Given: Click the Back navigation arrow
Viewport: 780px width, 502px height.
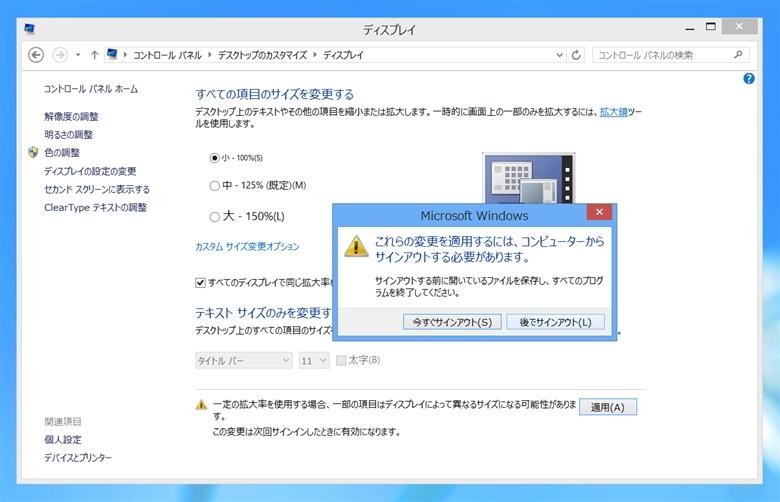Looking at the screenshot, I should [36, 55].
